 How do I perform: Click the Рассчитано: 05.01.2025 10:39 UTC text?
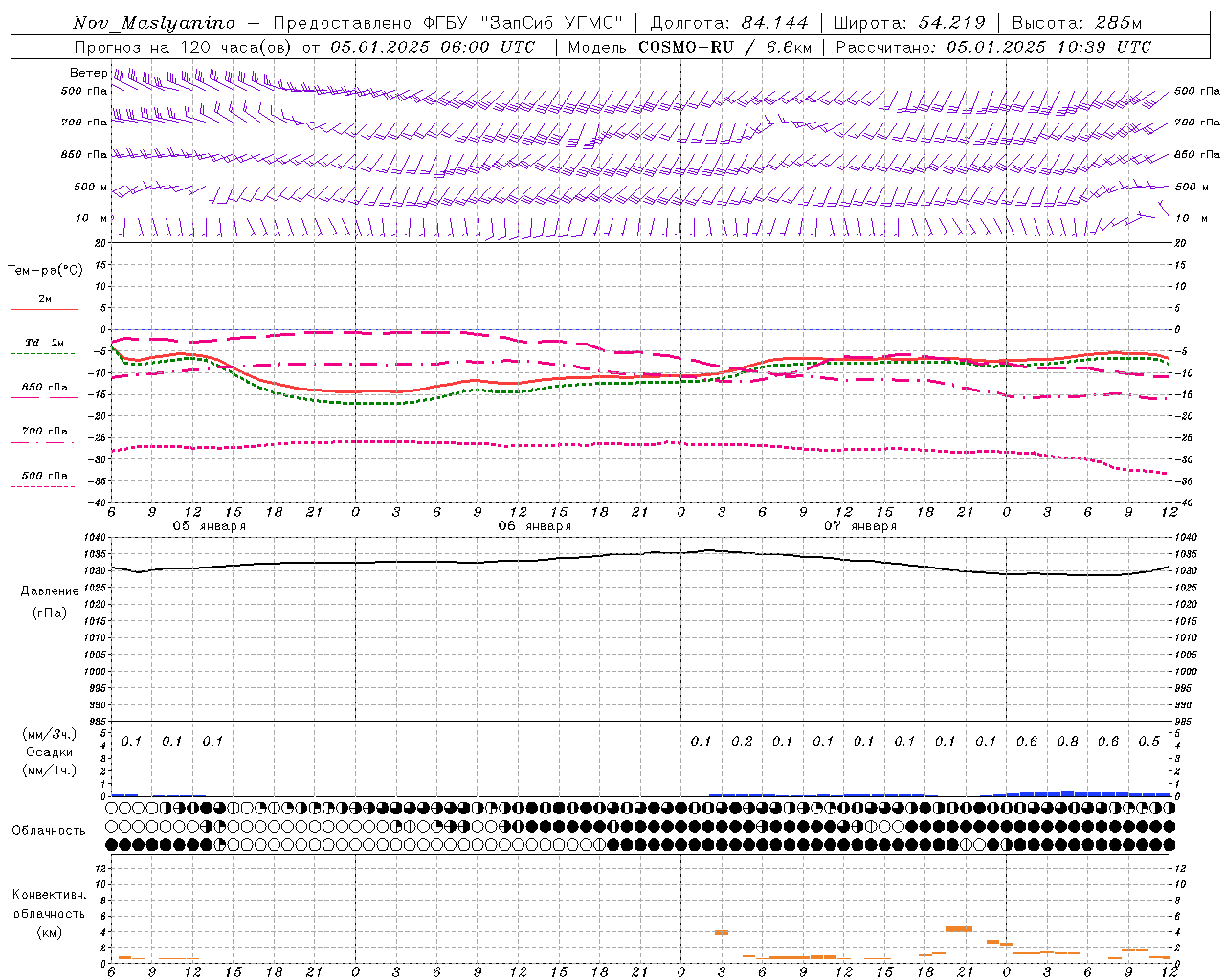993,47
